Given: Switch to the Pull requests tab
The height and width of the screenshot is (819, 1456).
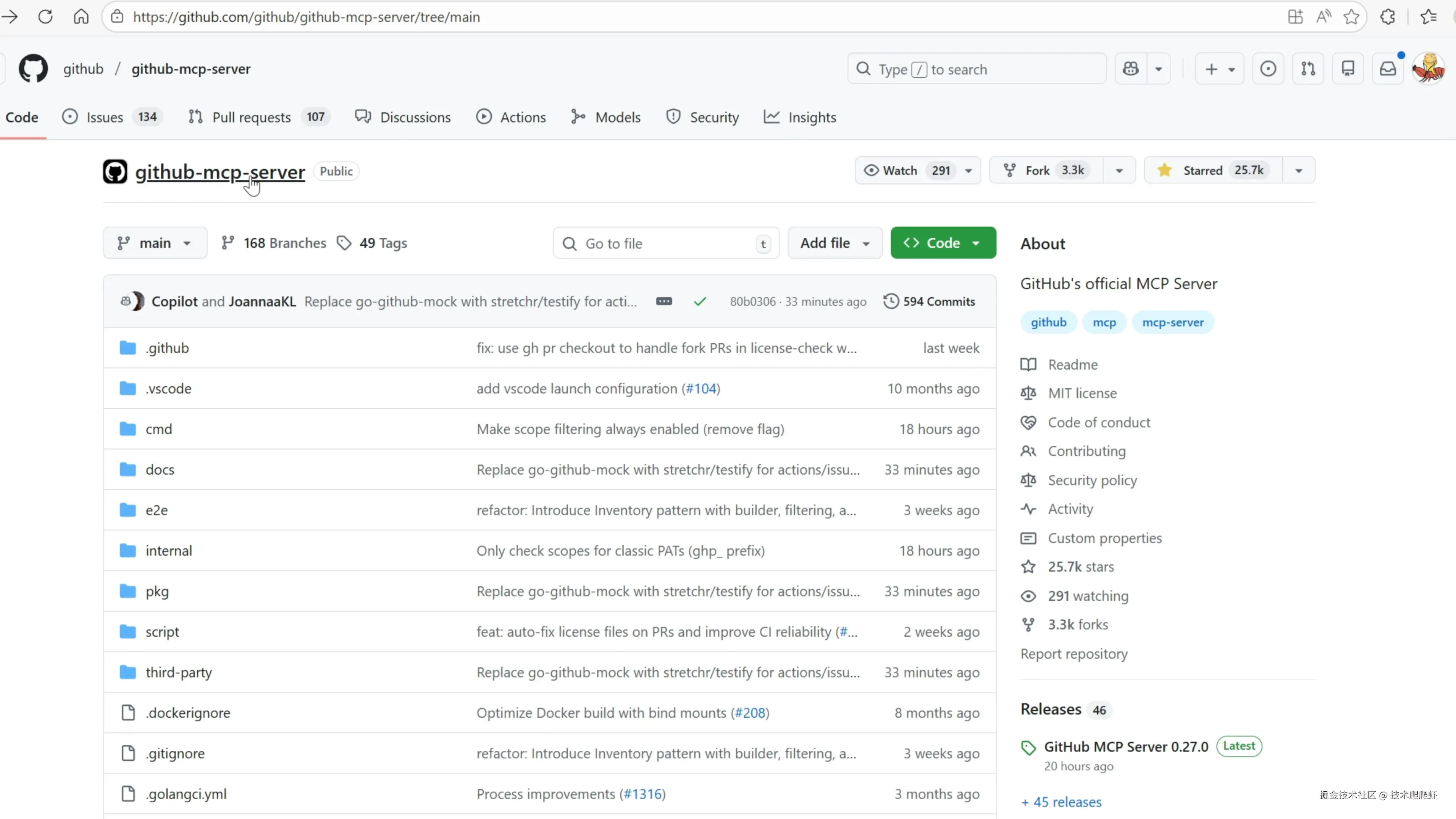Looking at the screenshot, I should pyautogui.click(x=251, y=117).
